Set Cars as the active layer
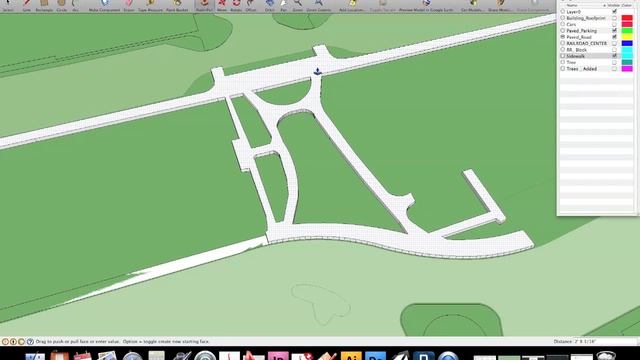The height and width of the screenshot is (360, 640). pyautogui.click(x=562, y=24)
